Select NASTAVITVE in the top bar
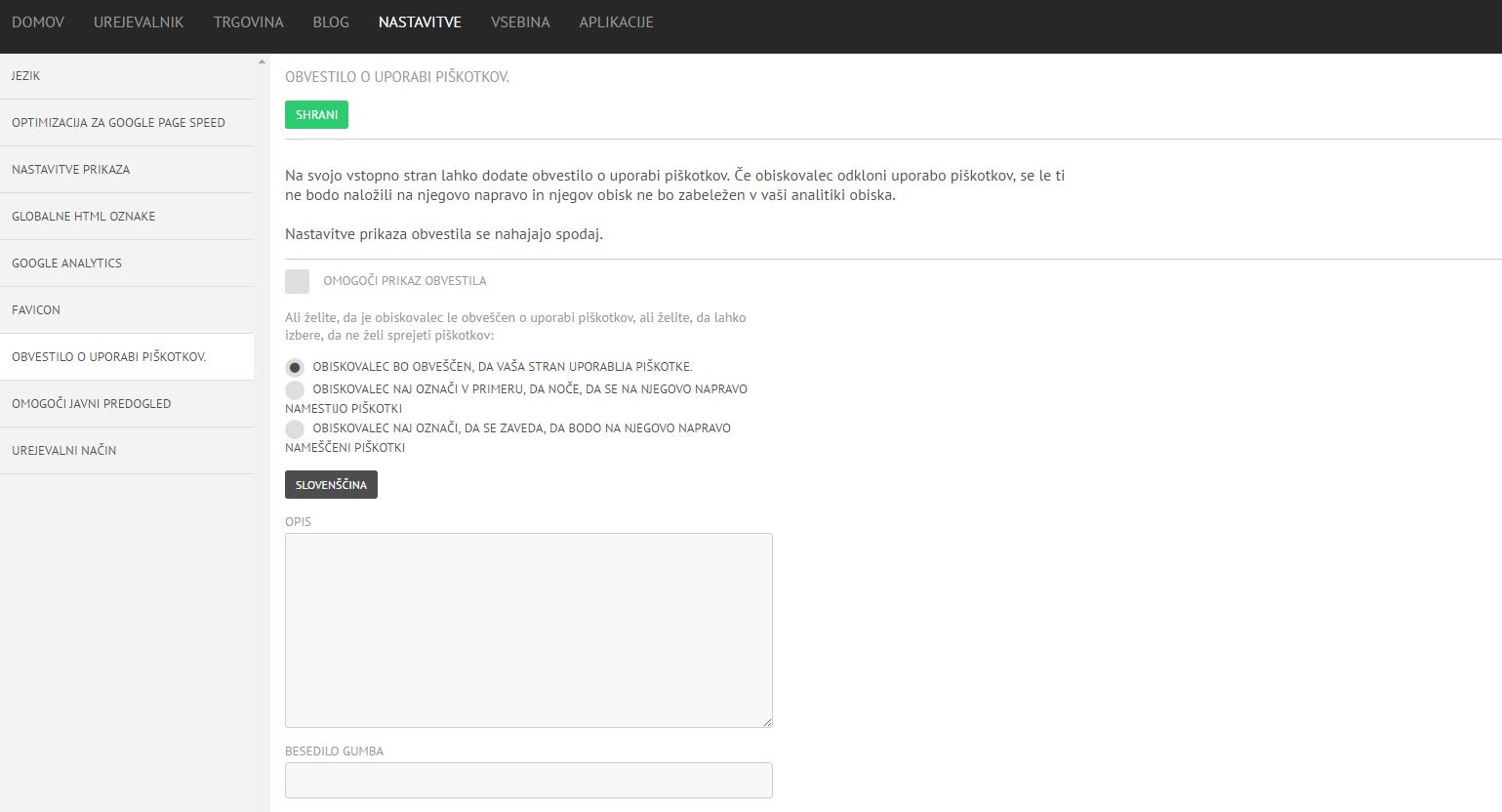Screen dimensions: 1502x812 pos(420,21)
